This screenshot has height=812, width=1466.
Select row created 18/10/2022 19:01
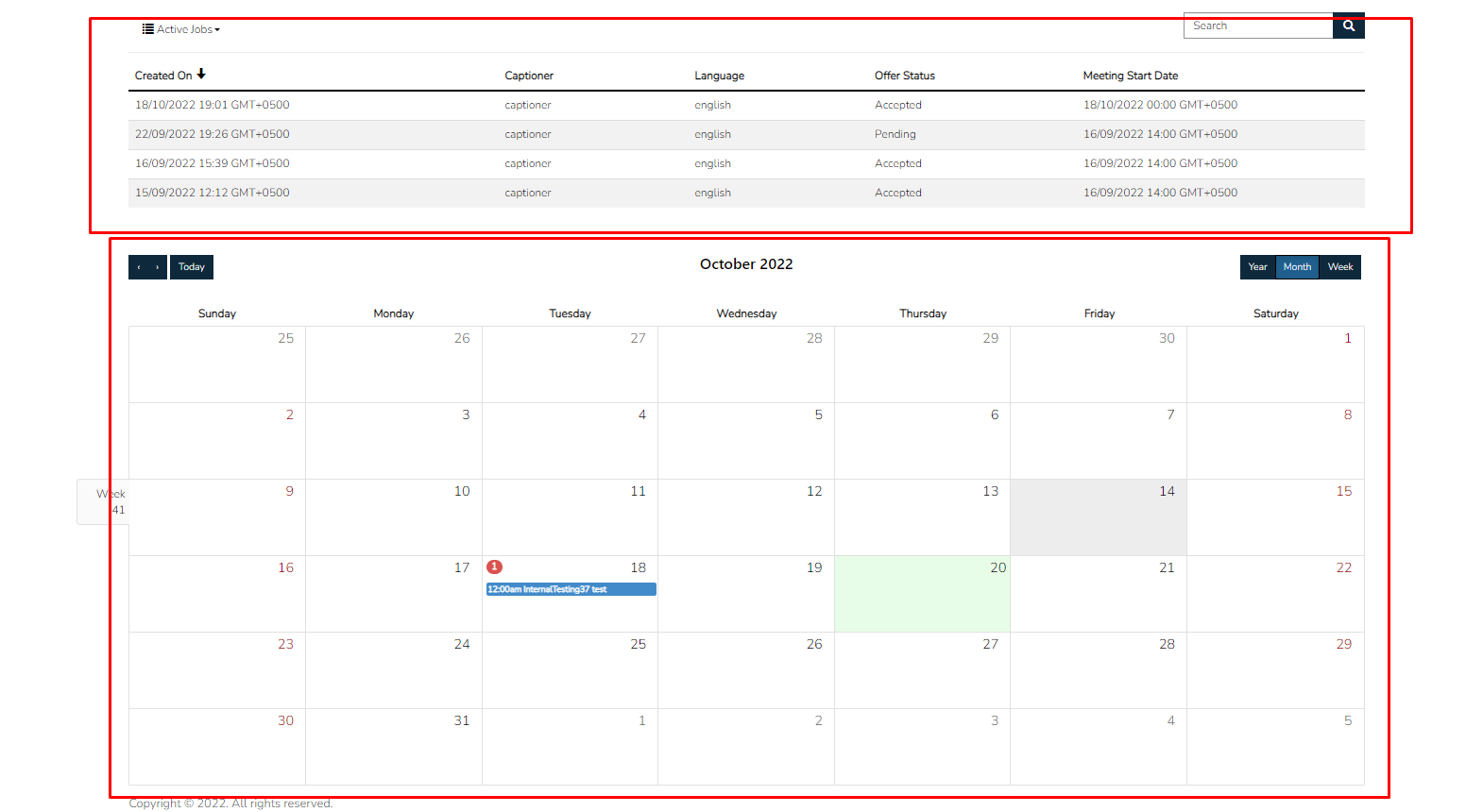pos(746,105)
